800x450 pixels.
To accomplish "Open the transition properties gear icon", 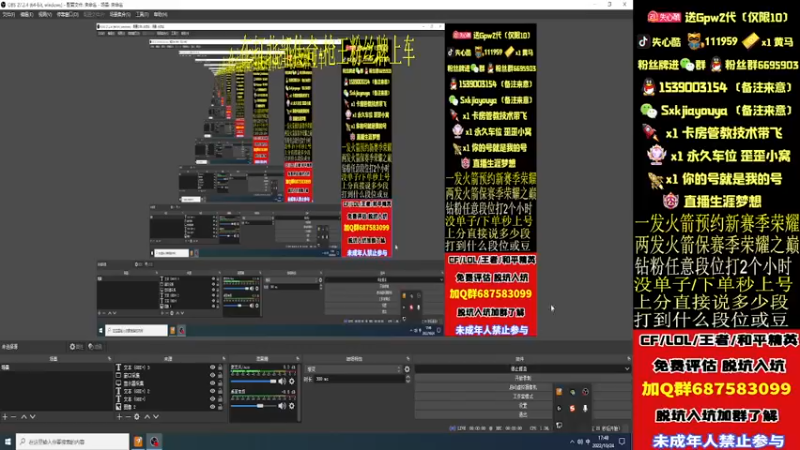I will click(407, 369).
